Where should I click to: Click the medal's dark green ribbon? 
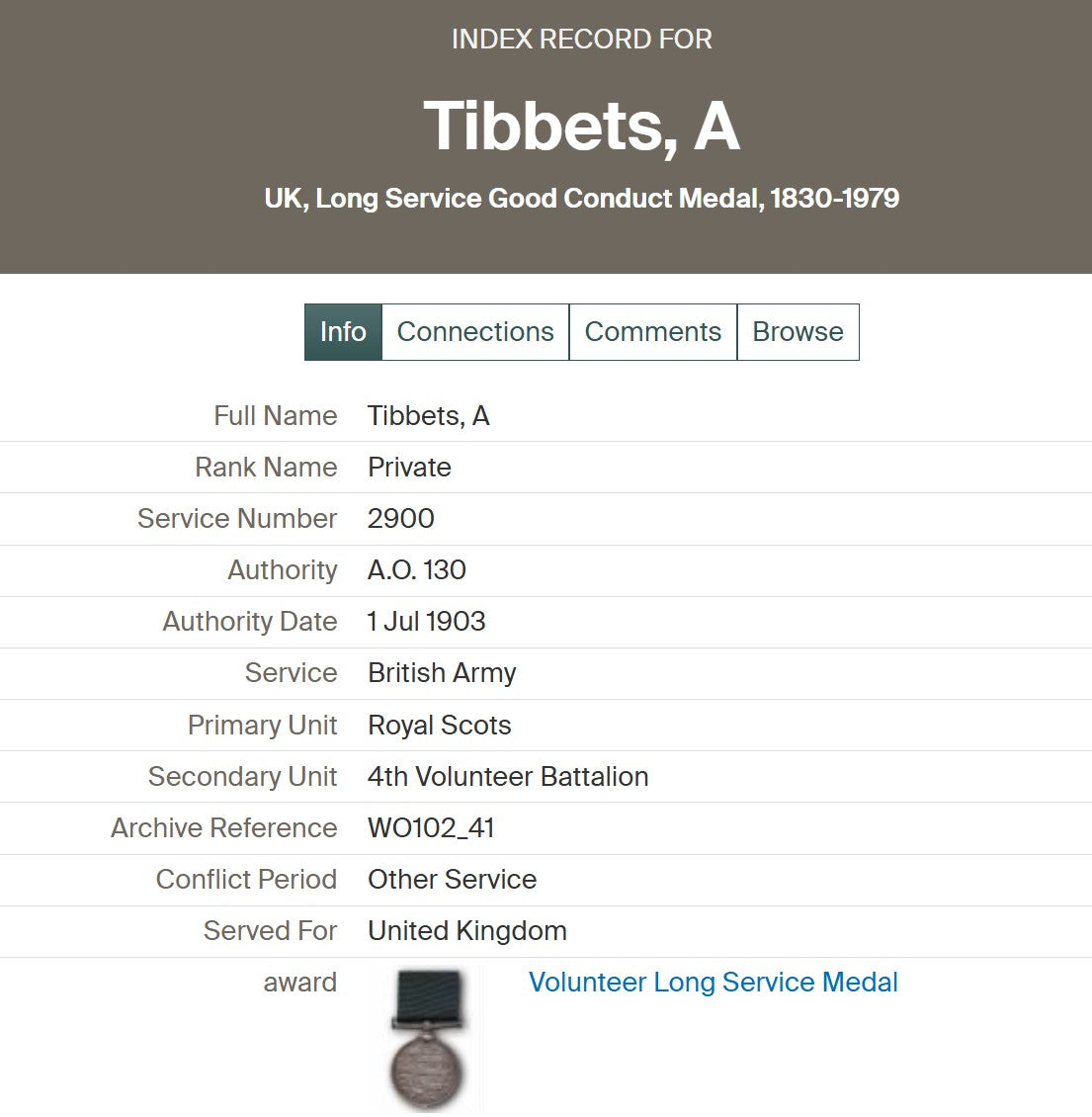(x=428, y=995)
